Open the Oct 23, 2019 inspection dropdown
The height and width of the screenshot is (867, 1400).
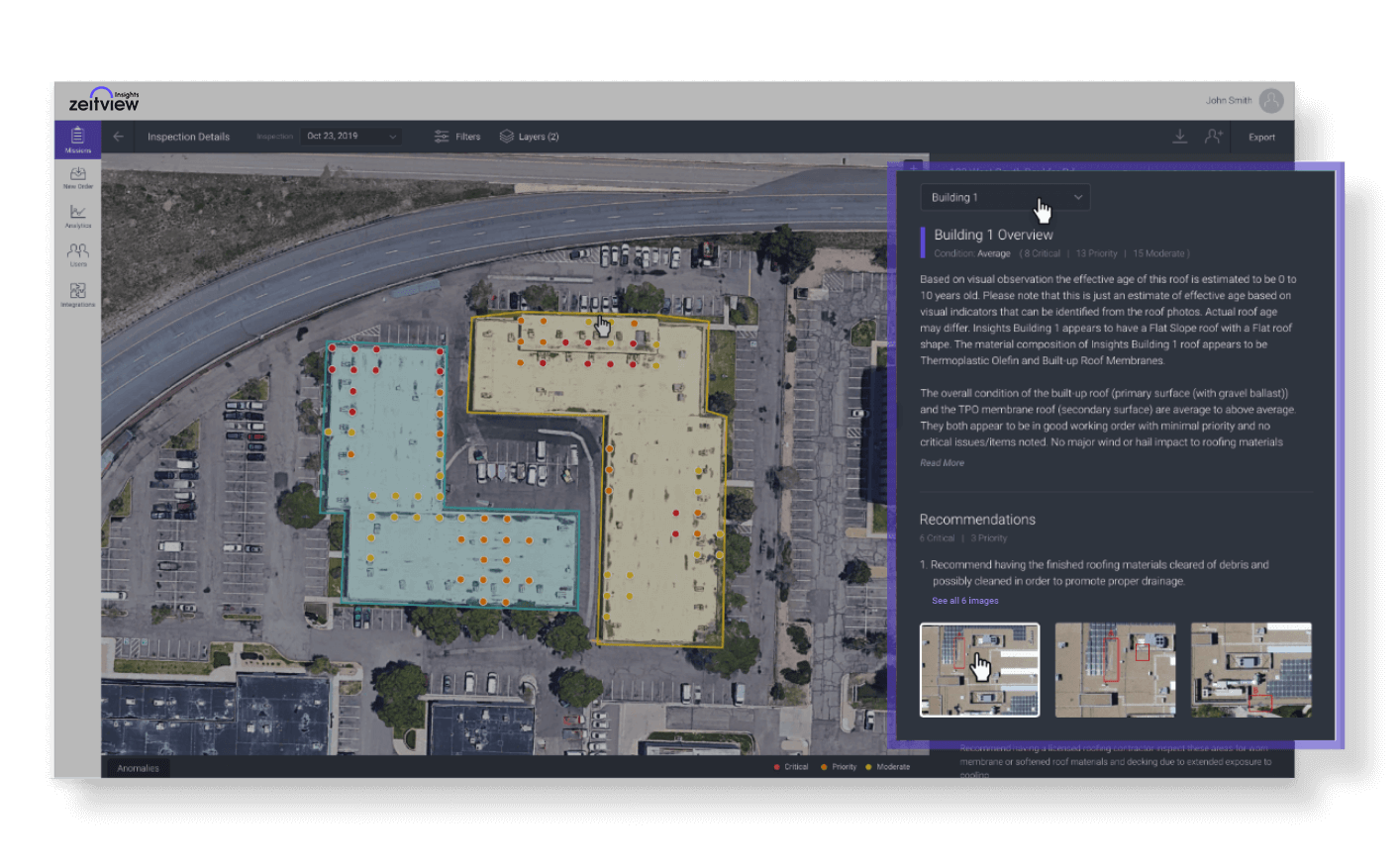[351, 136]
